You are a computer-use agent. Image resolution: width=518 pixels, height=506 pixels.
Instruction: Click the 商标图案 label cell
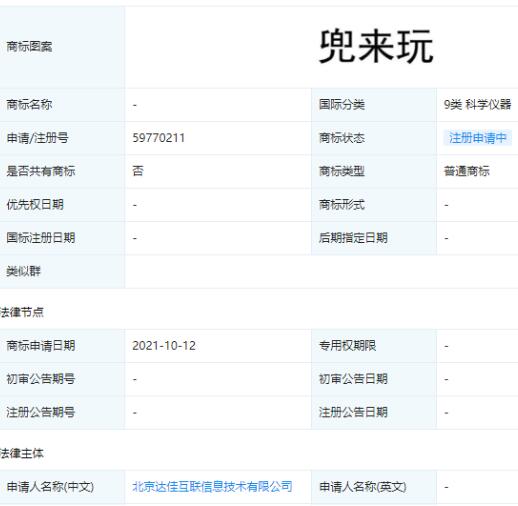(62, 47)
